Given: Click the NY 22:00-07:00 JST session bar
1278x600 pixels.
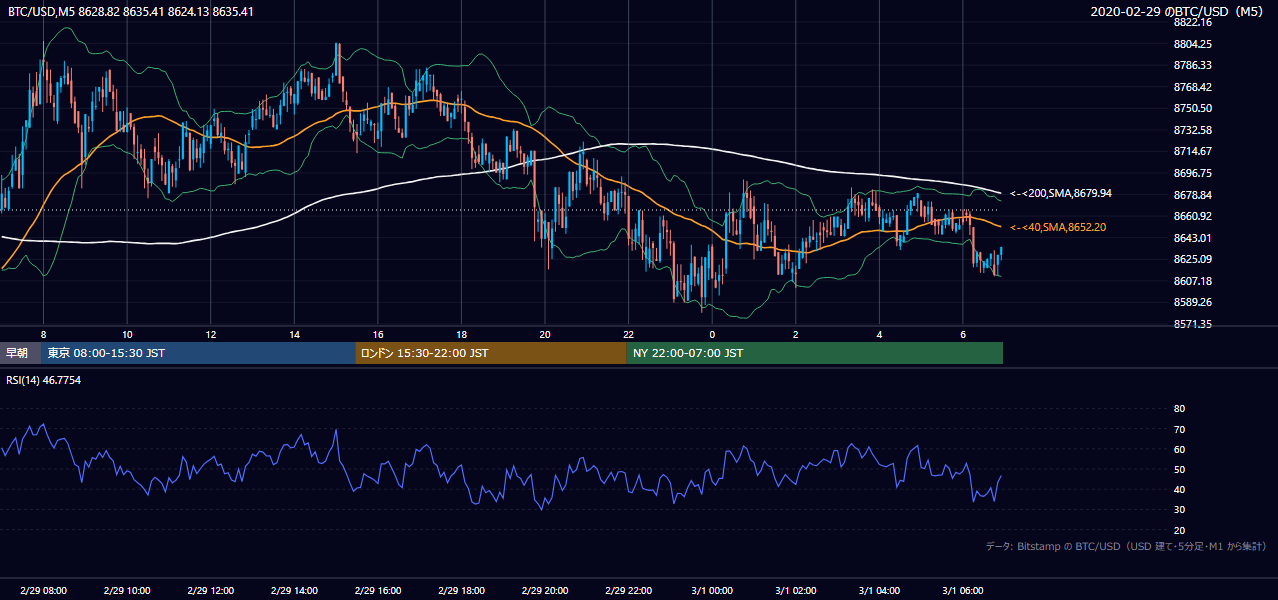Looking at the screenshot, I should point(815,353).
